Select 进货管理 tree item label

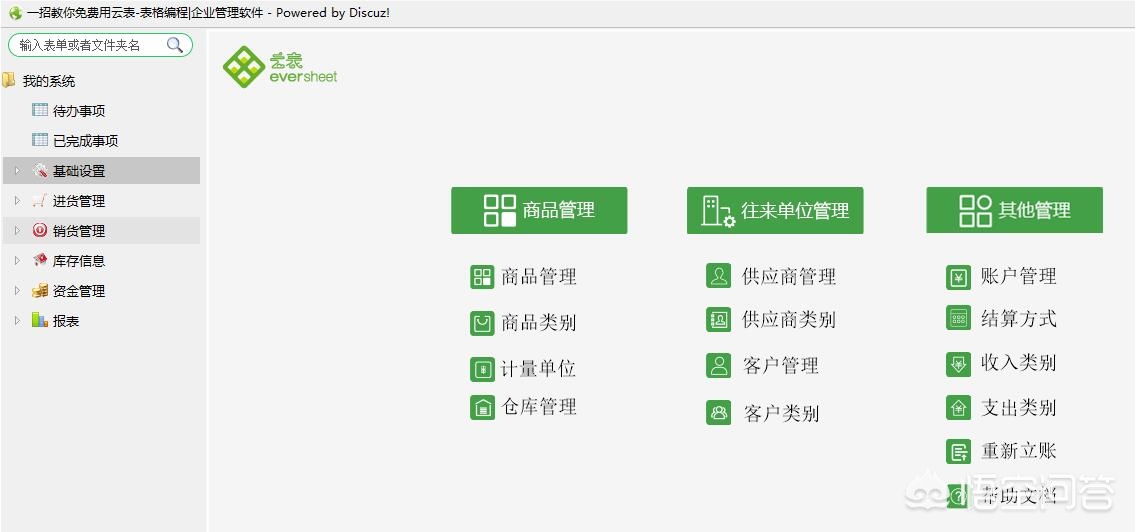coord(79,201)
